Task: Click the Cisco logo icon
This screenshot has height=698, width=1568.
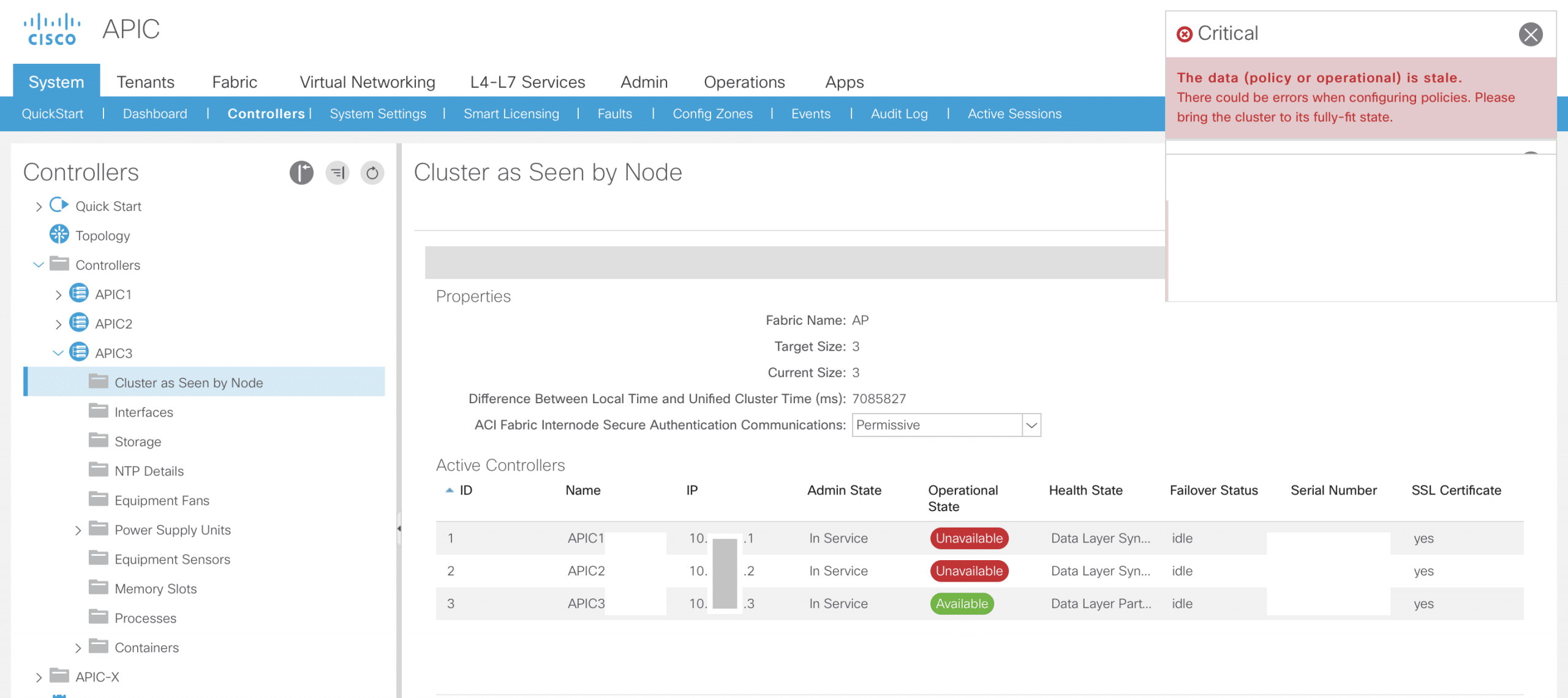Action: click(x=52, y=29)
